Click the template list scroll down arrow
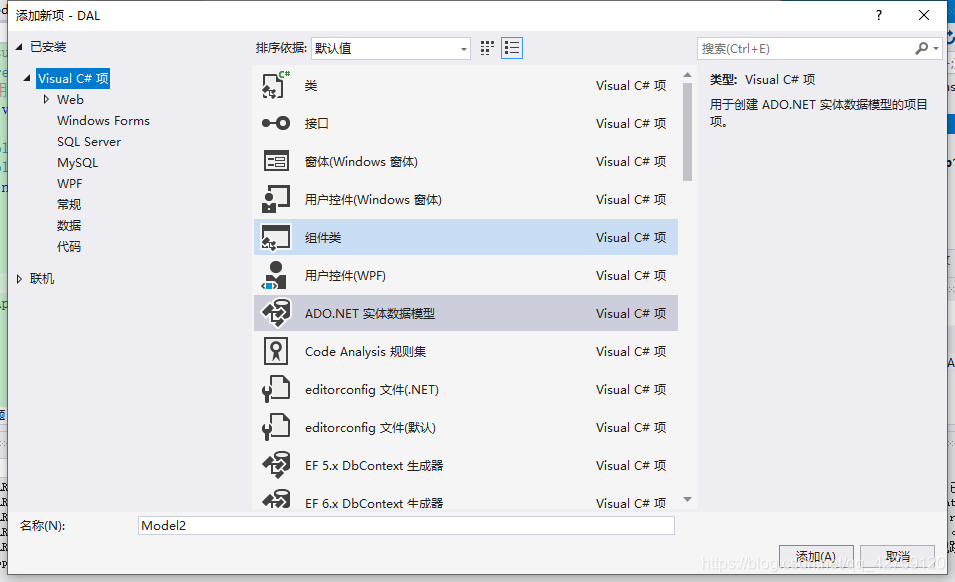The width and height of the screenshot is (955, 582). tap(688, 500)
